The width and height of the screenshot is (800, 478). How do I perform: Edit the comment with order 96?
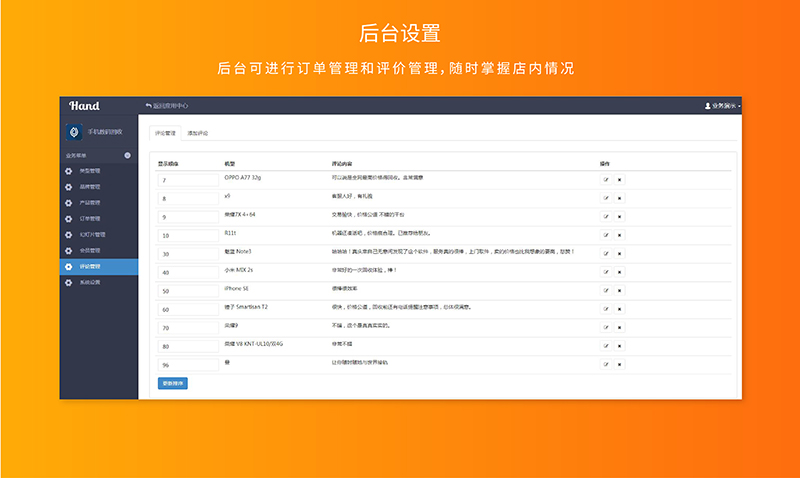(606, 364)
